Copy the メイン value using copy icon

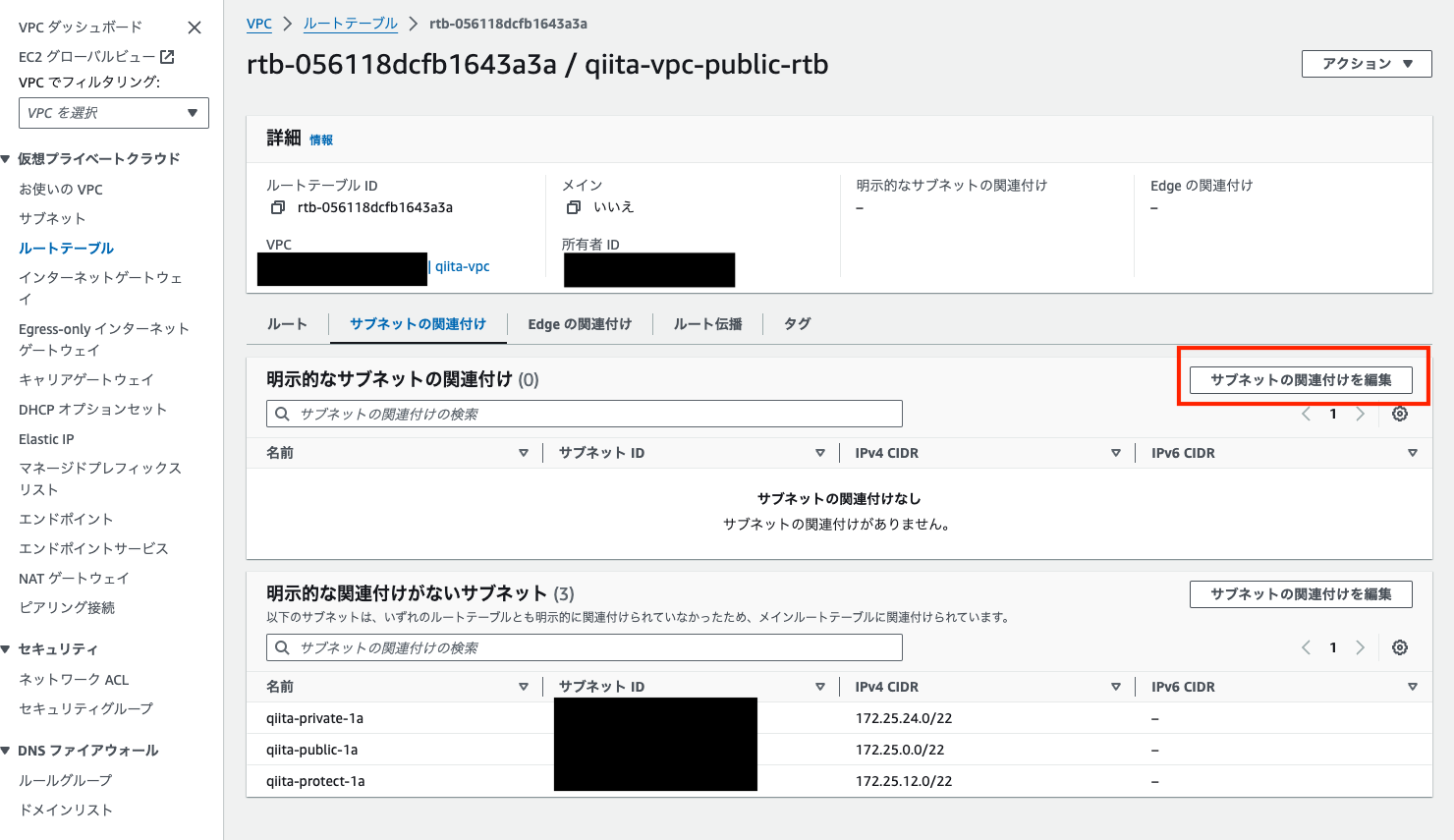574,207
